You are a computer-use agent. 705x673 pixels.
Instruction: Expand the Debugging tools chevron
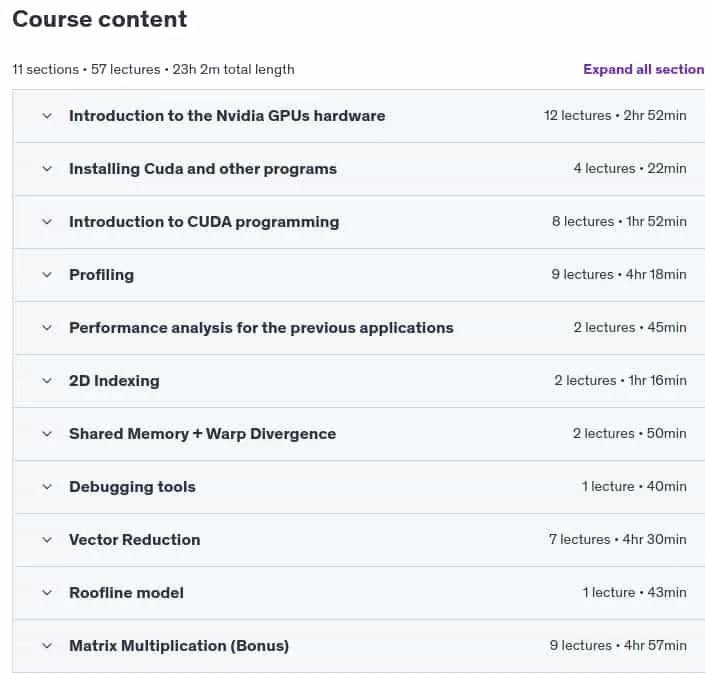click(47, 487)
